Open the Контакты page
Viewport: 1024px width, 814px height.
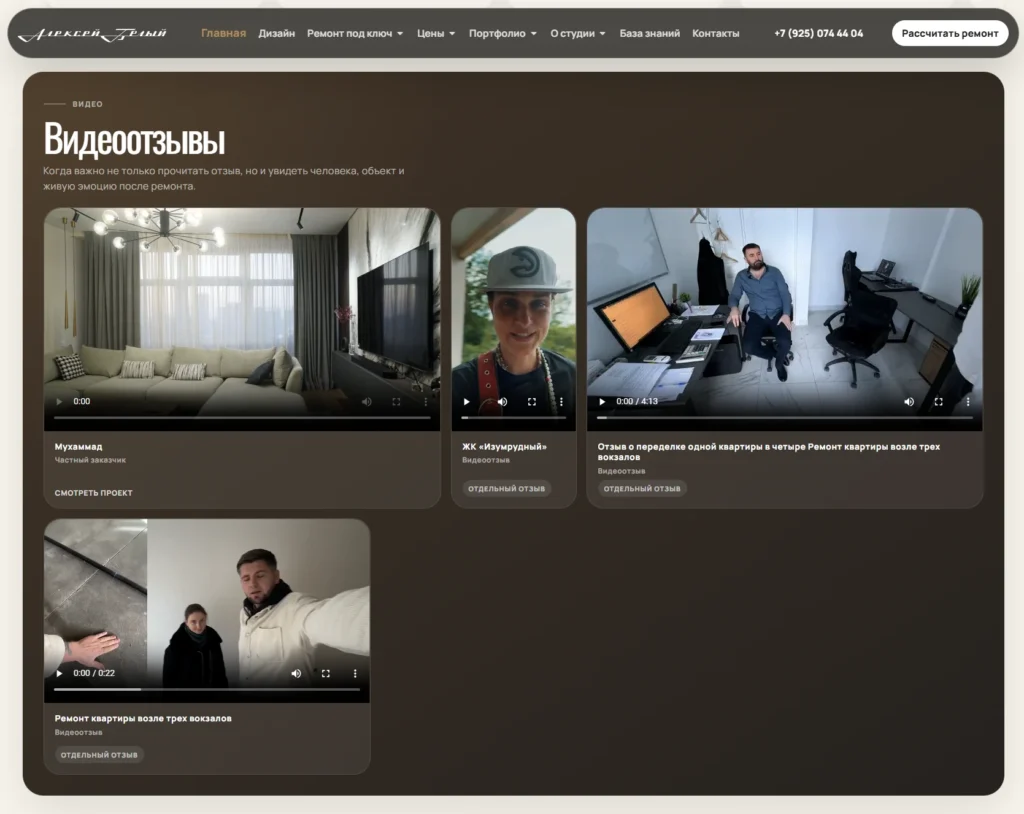(x=716, y=33)
